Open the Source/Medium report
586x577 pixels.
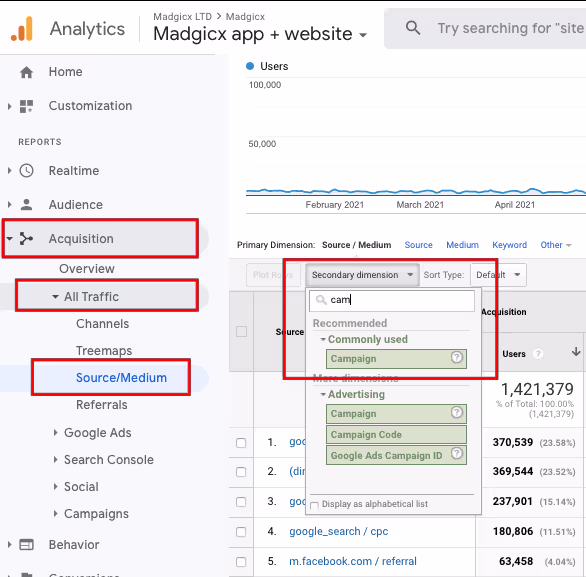point(121,378)
